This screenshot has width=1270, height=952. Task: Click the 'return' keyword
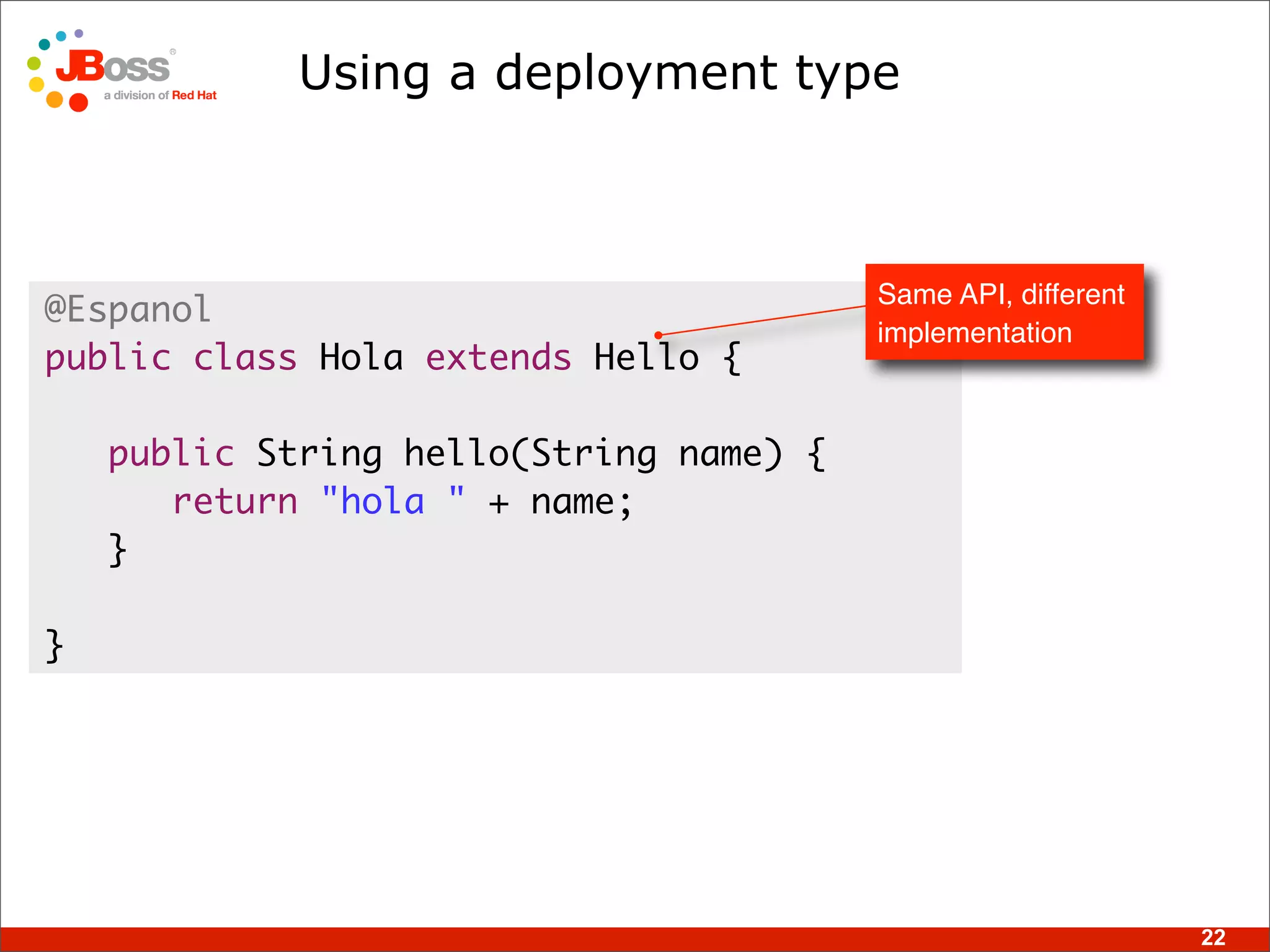pyautogui.click(x=236, y=501)
